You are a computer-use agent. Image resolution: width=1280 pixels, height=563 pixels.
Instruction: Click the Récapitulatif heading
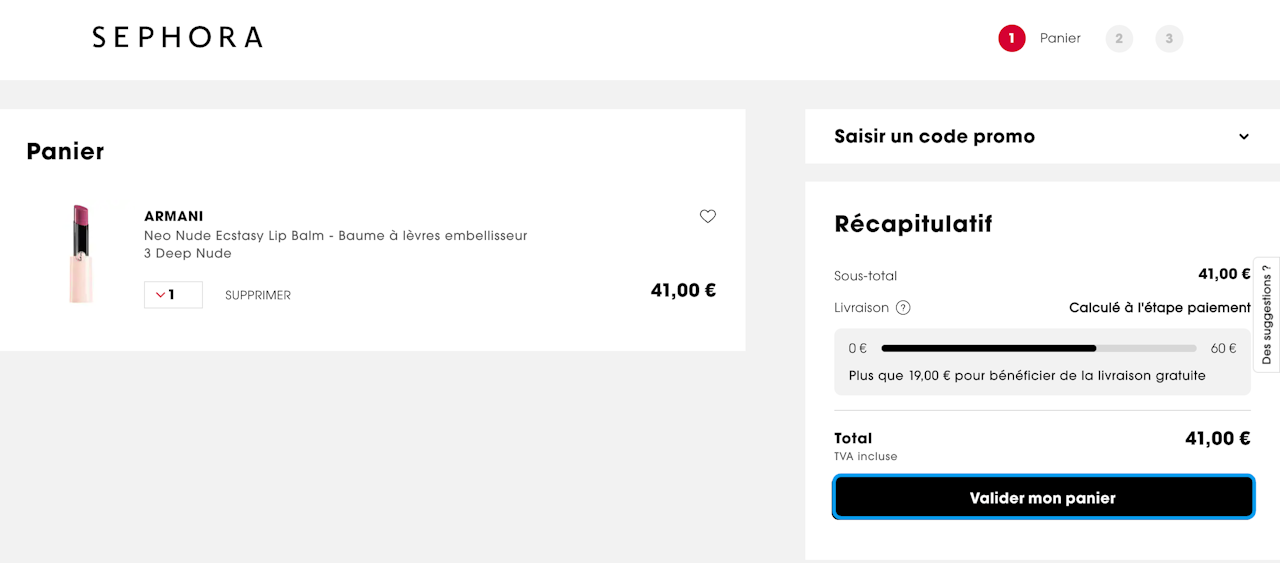pos(913,224)
